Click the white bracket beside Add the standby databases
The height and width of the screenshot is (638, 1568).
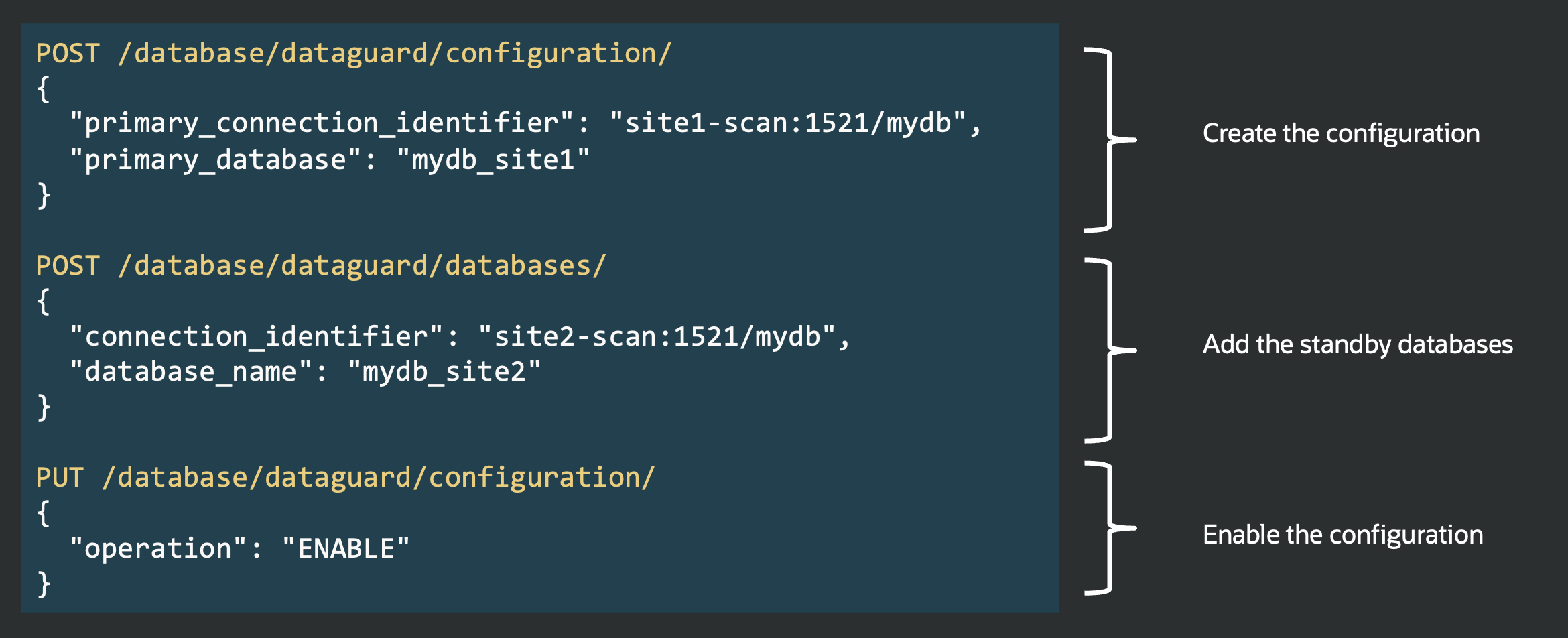pos(1110,350)
